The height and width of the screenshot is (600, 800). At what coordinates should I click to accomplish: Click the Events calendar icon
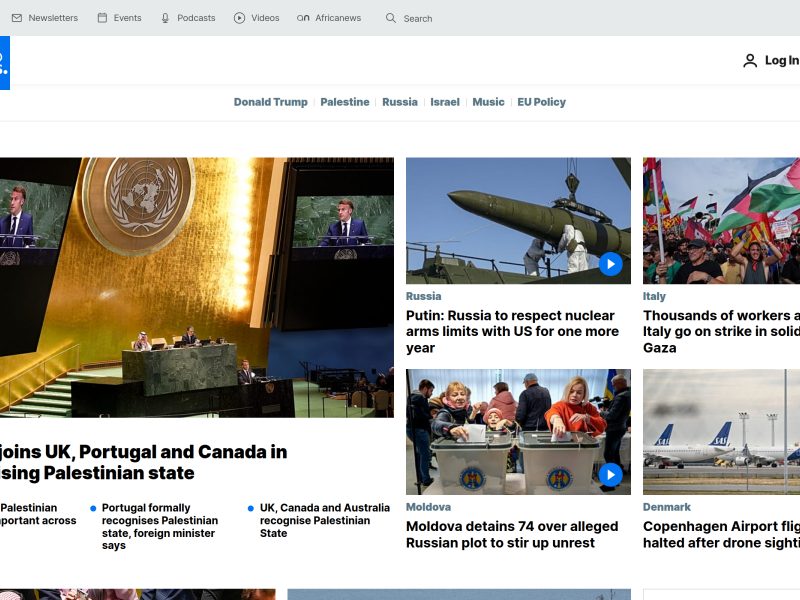(x=102, y=18)
